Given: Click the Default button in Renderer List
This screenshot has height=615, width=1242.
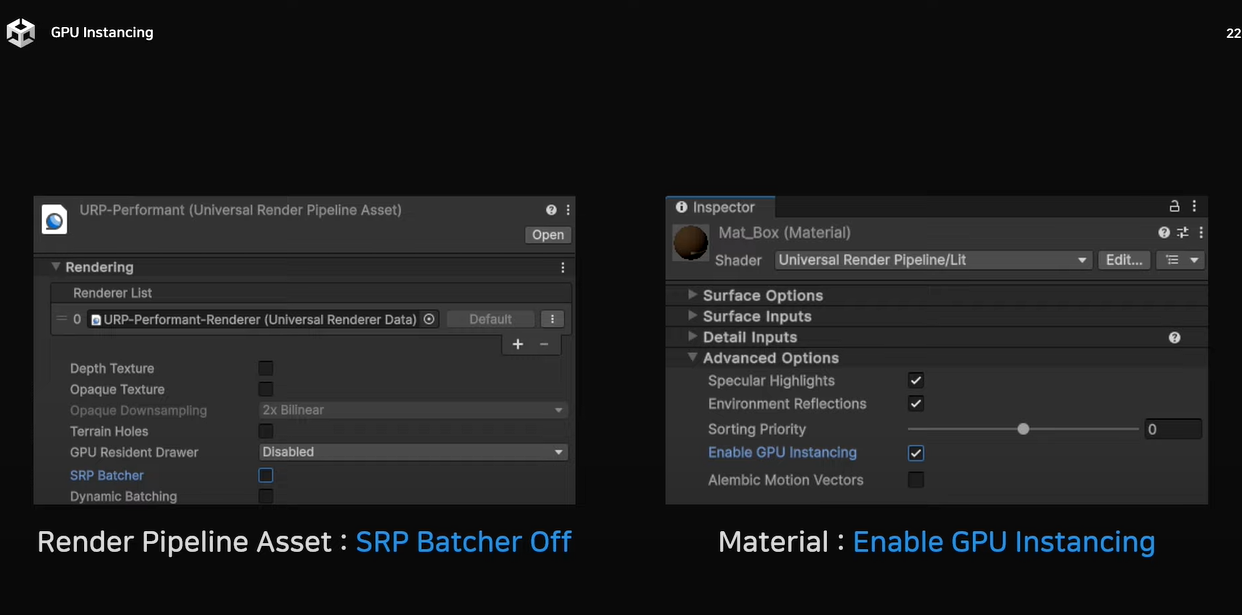Looking at the screenshot, I should 490,319.
